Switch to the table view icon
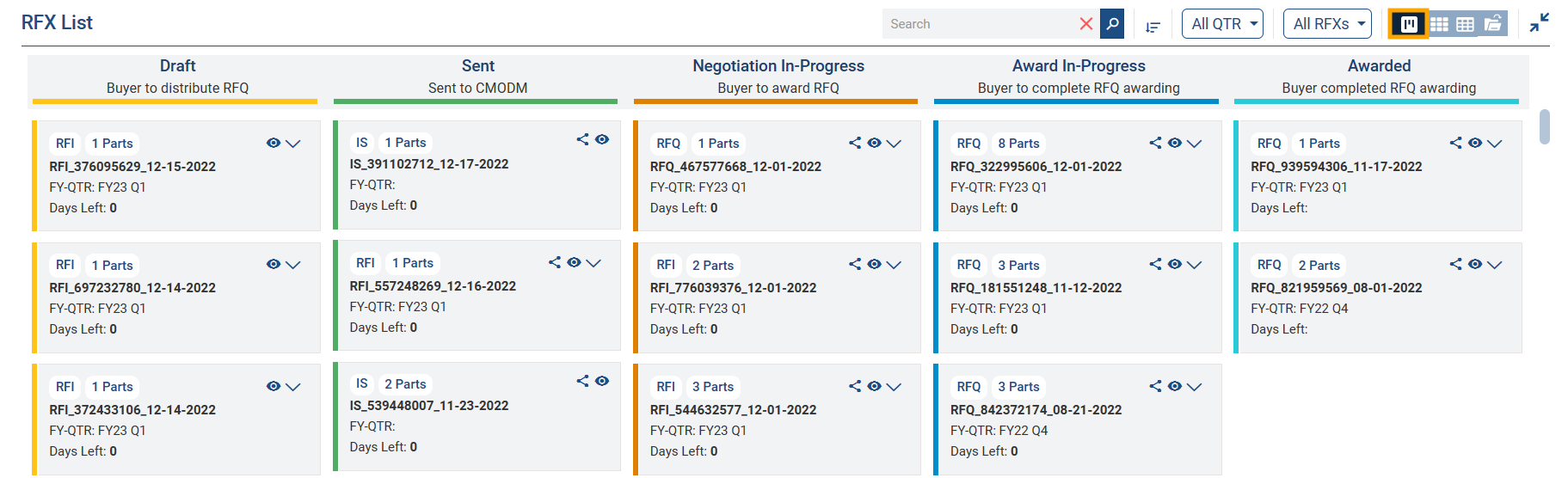 pyautogui.click(x=1465, y=24)
